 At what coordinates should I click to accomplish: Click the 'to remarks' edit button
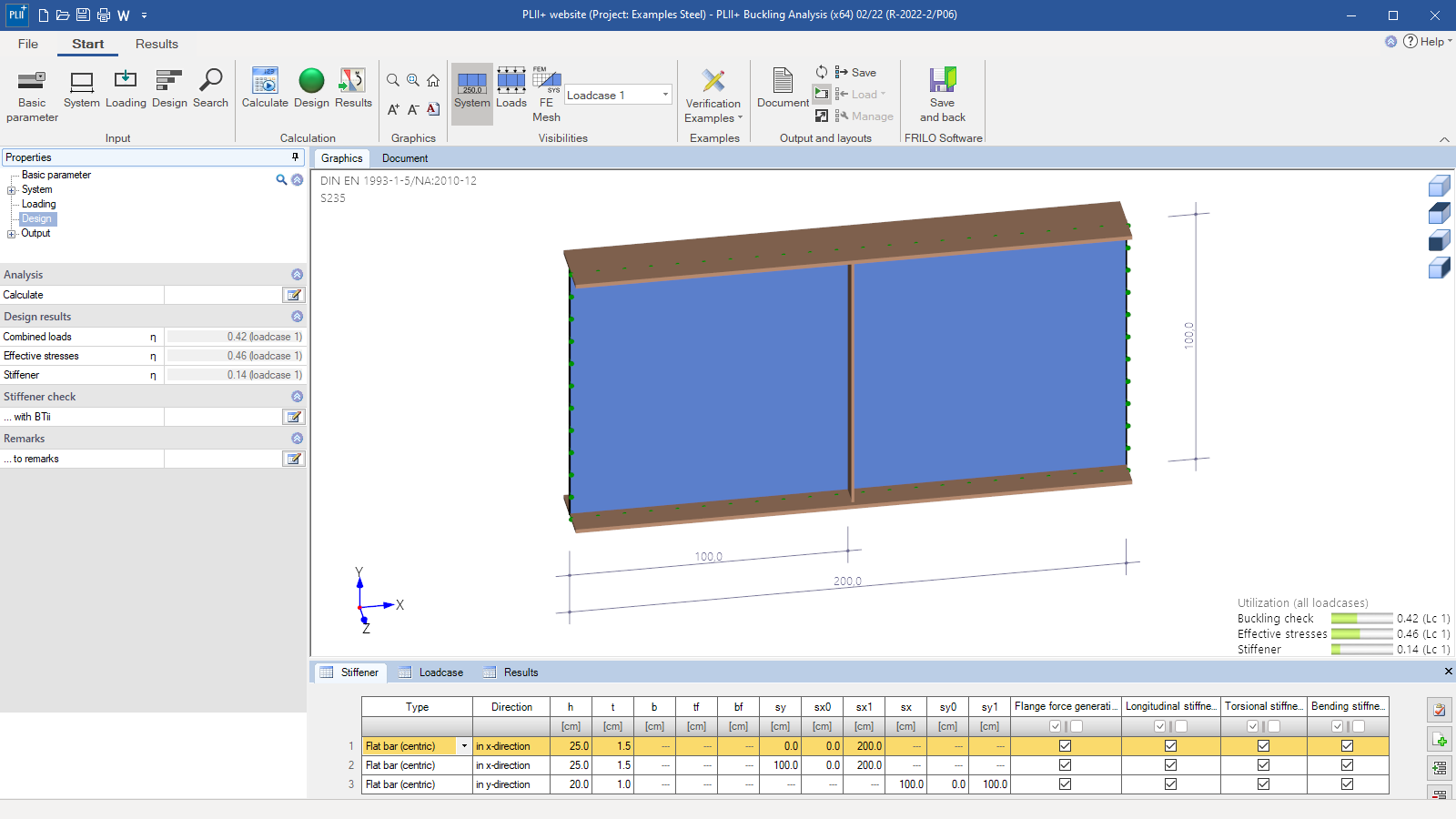[x=294, y=459]
